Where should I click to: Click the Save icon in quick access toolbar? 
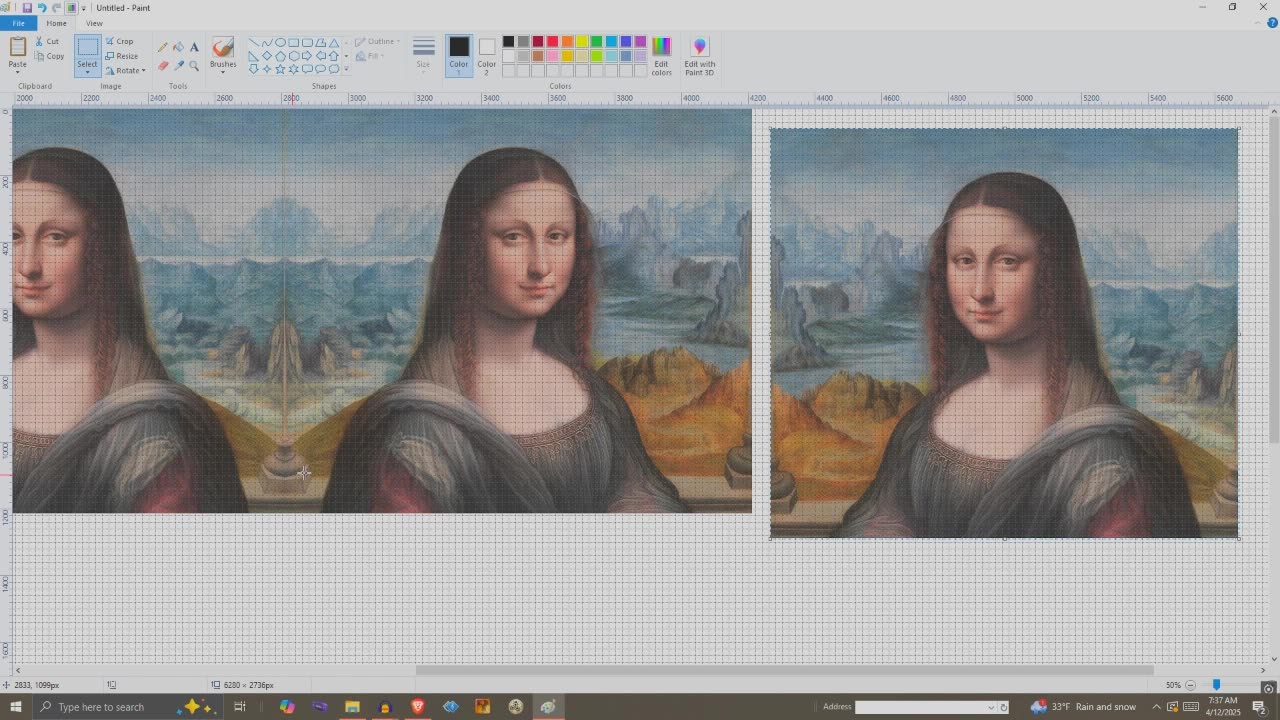27,7
